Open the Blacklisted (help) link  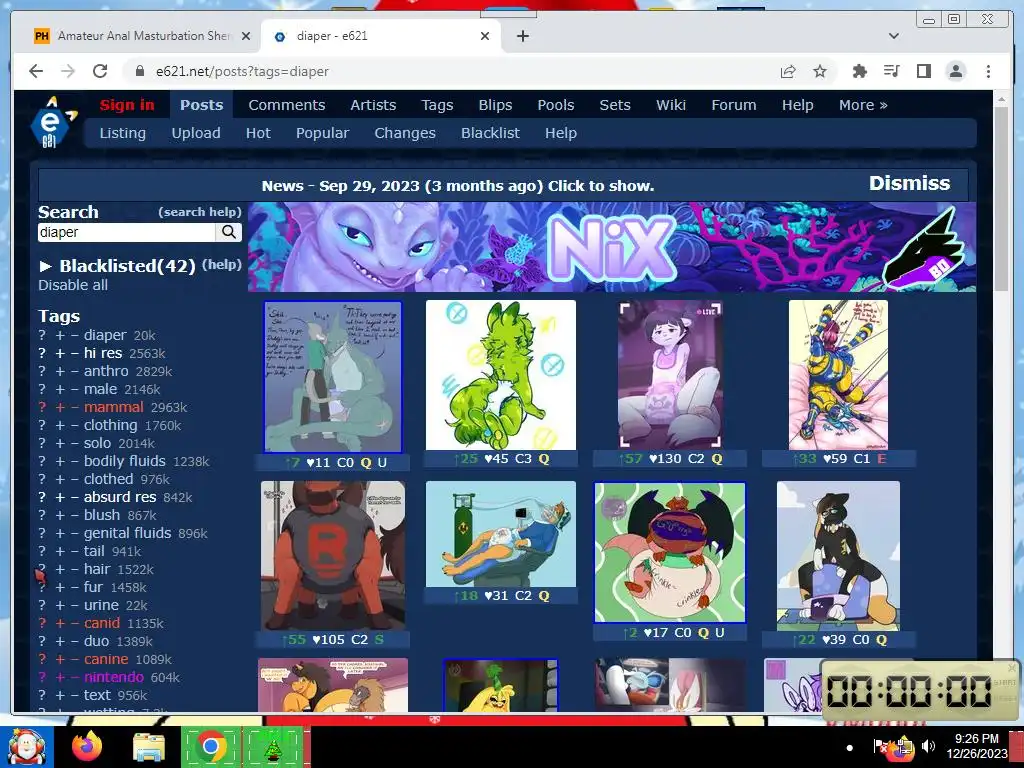point(221,264)
